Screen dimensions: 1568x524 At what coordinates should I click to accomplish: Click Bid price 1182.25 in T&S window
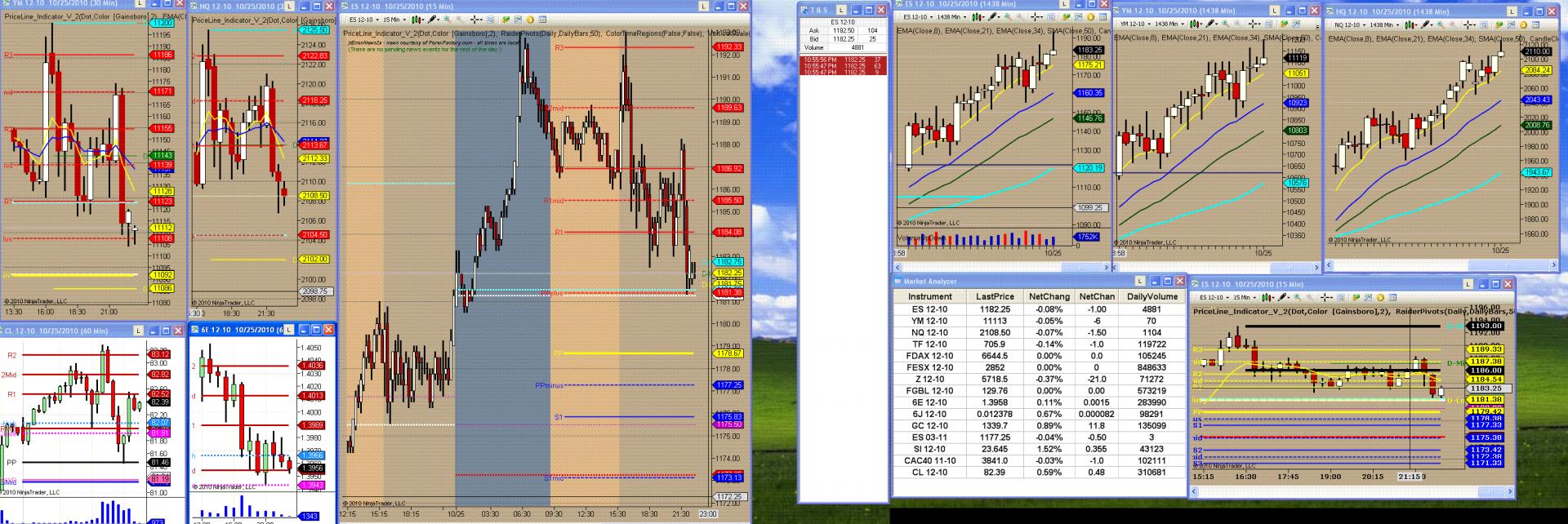(843, 38)
